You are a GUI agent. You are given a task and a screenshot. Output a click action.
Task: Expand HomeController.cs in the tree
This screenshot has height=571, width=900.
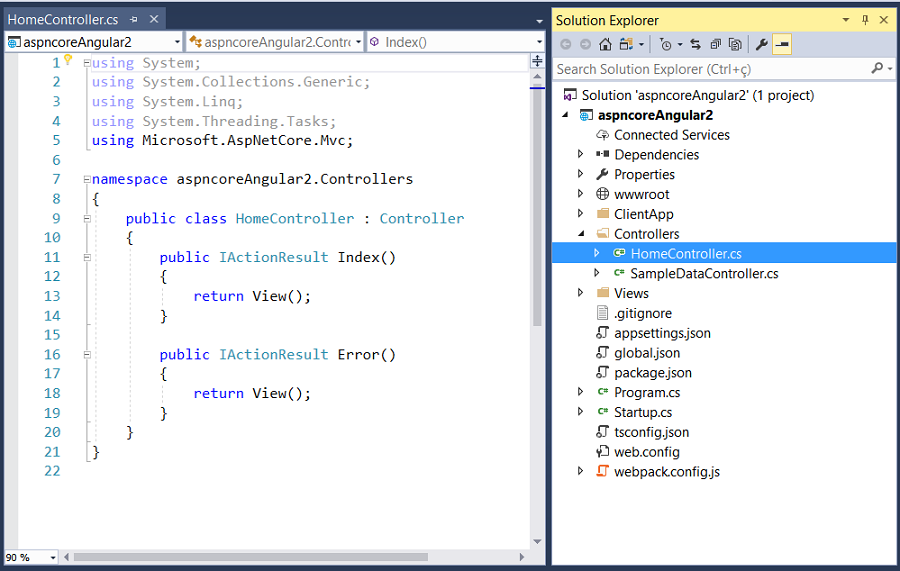596,253
